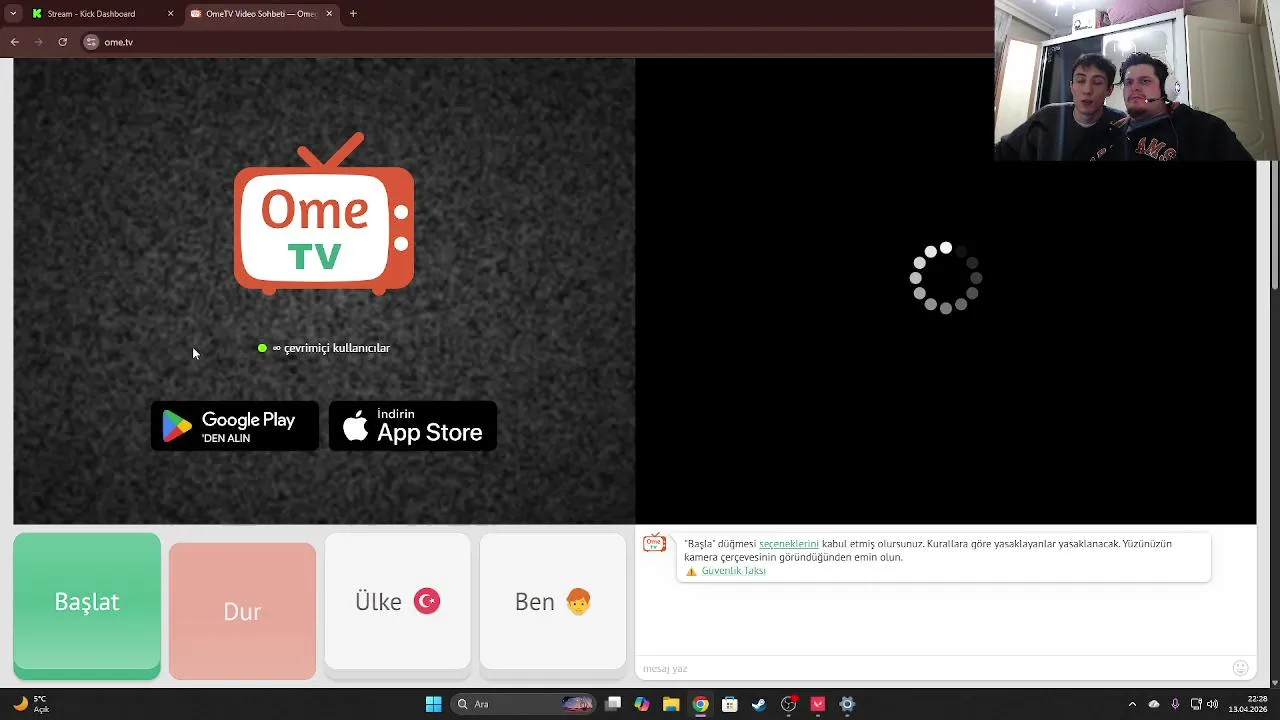
Task: Open File Explorer from taskbar
Action: [x=671, y=704]
